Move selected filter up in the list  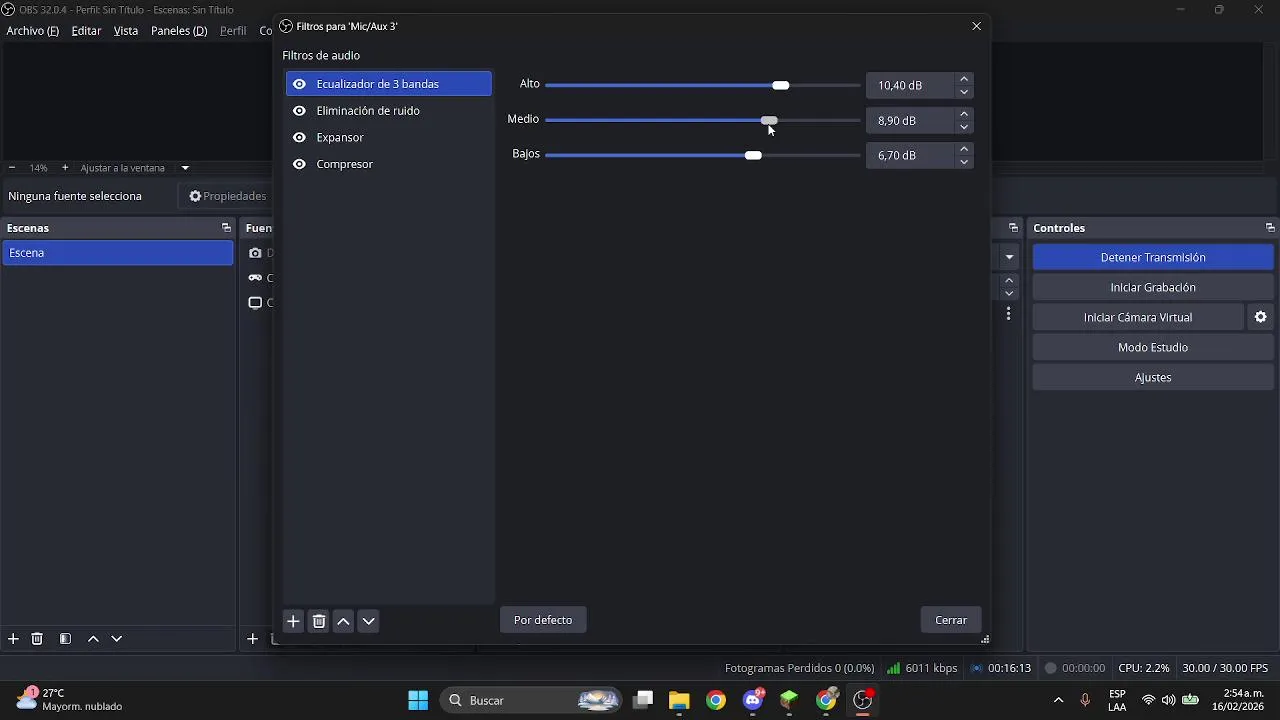pyautogui.click(x=343, y=621)
